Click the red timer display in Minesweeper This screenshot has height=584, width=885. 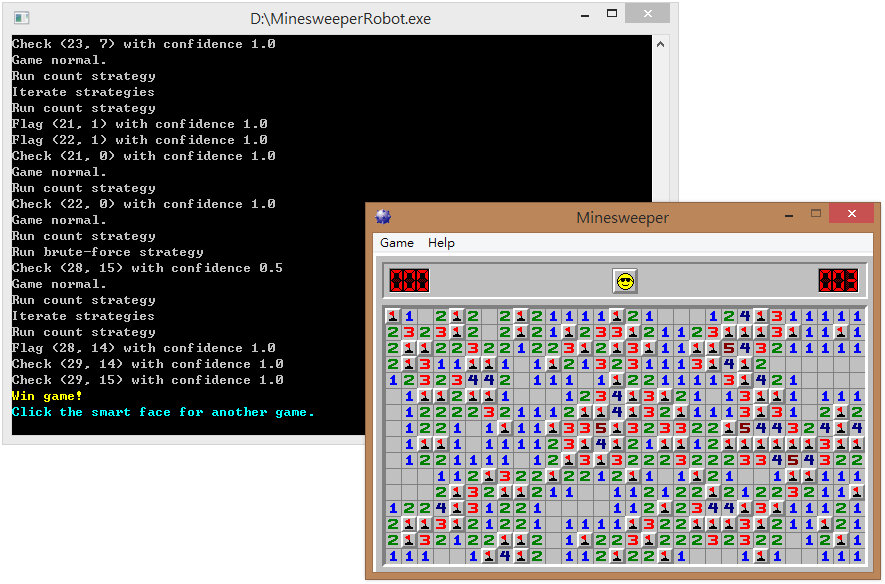click(838, 280)
